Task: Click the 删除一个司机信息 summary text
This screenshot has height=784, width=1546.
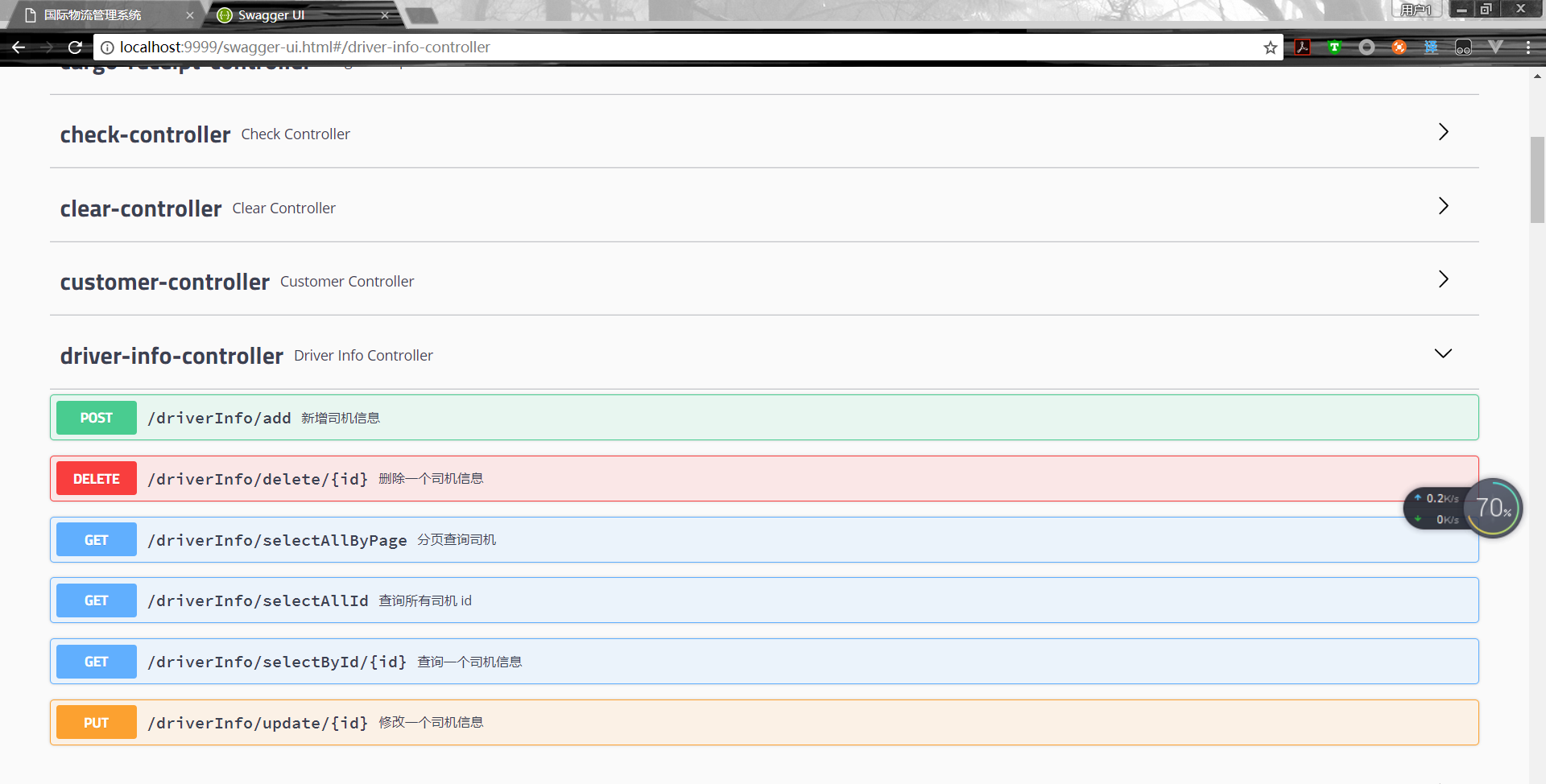Action: (x=431, y=479)
